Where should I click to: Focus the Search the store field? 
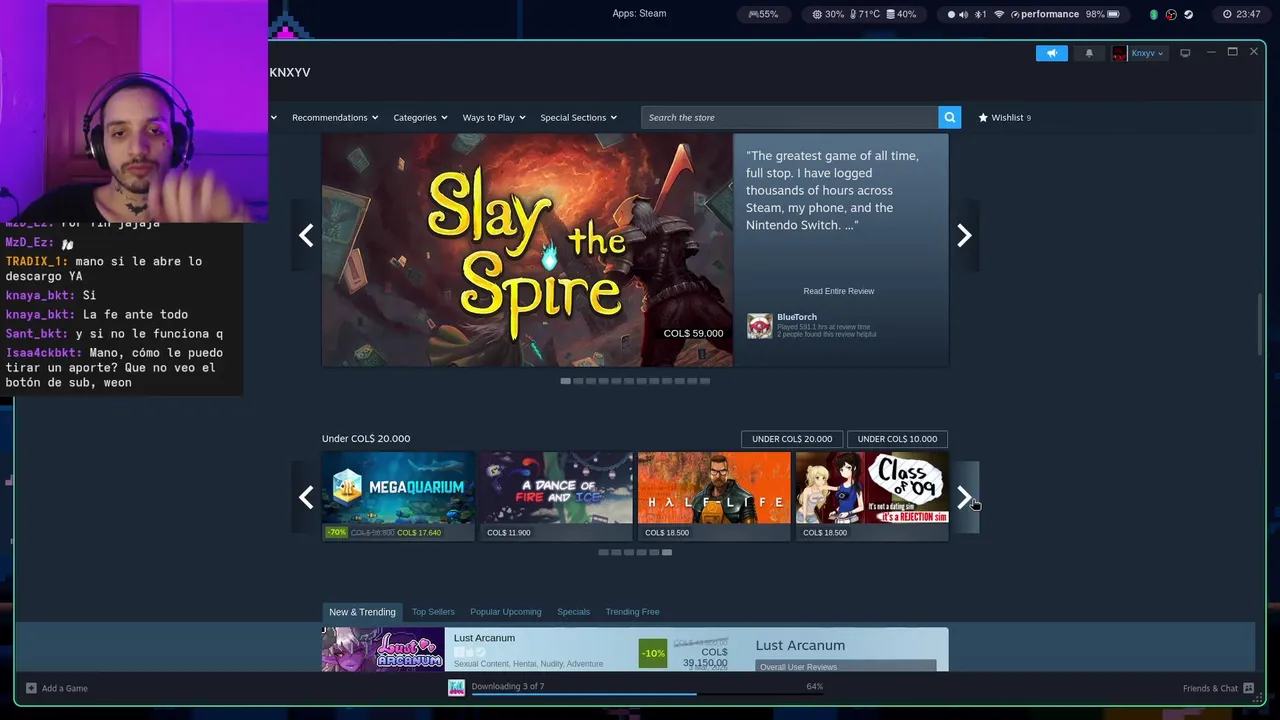click(x=790, y=117)
